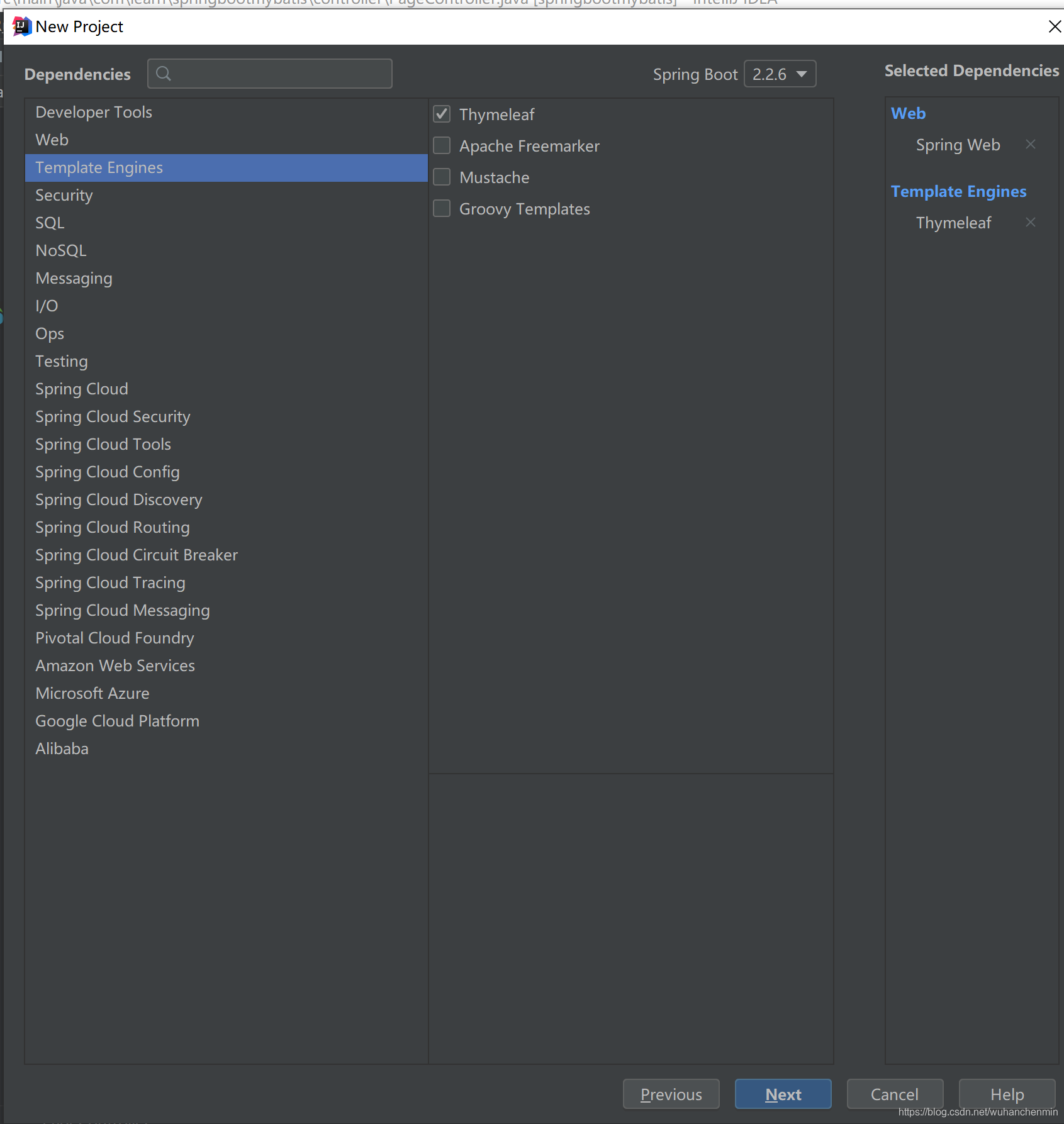Screen dimensions: 1064x1124
Task: Open Pivotal Cloud Foundry category
Action: 227,638
